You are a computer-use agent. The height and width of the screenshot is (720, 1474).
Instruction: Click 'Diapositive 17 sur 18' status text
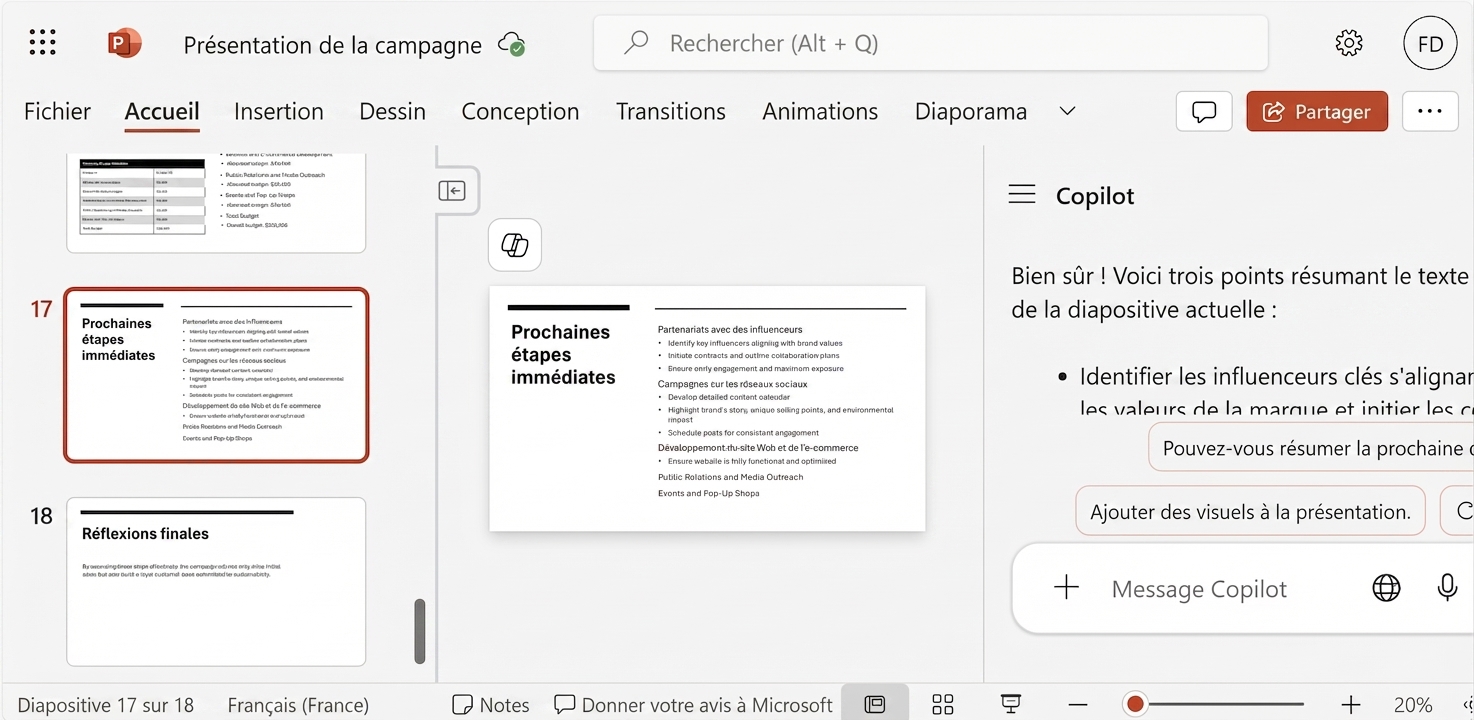[106, 705]
